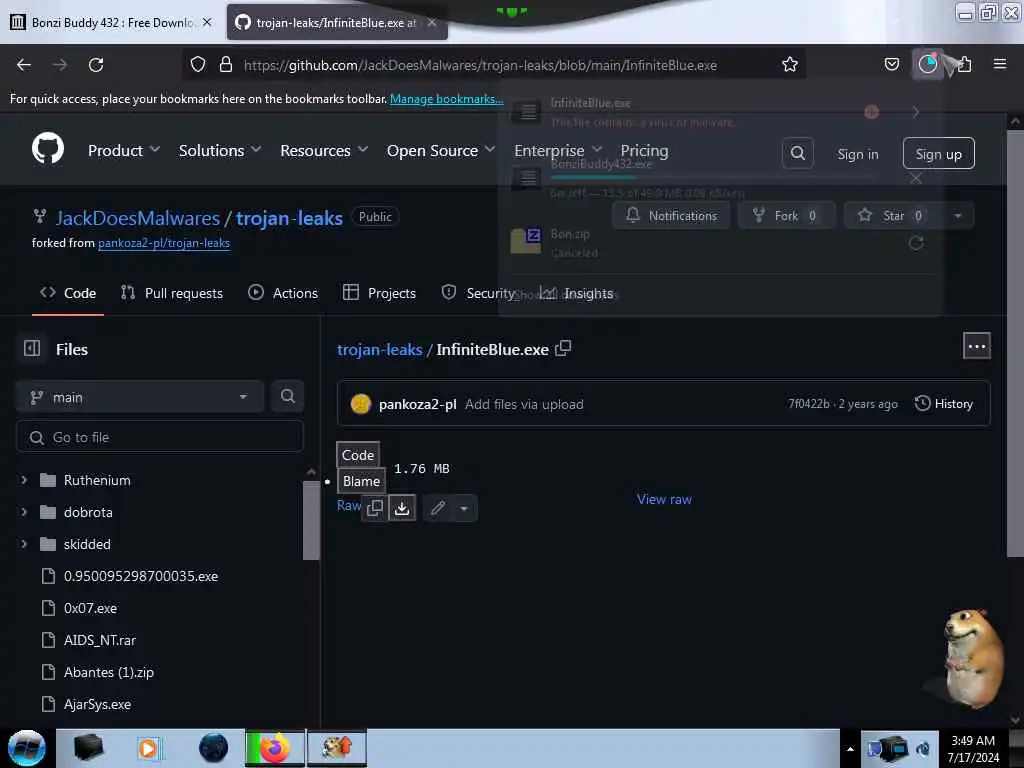This screenshot has height=768, width=1024.
Task: Reload the page with the refresh icon
Action: pos(96,65)
